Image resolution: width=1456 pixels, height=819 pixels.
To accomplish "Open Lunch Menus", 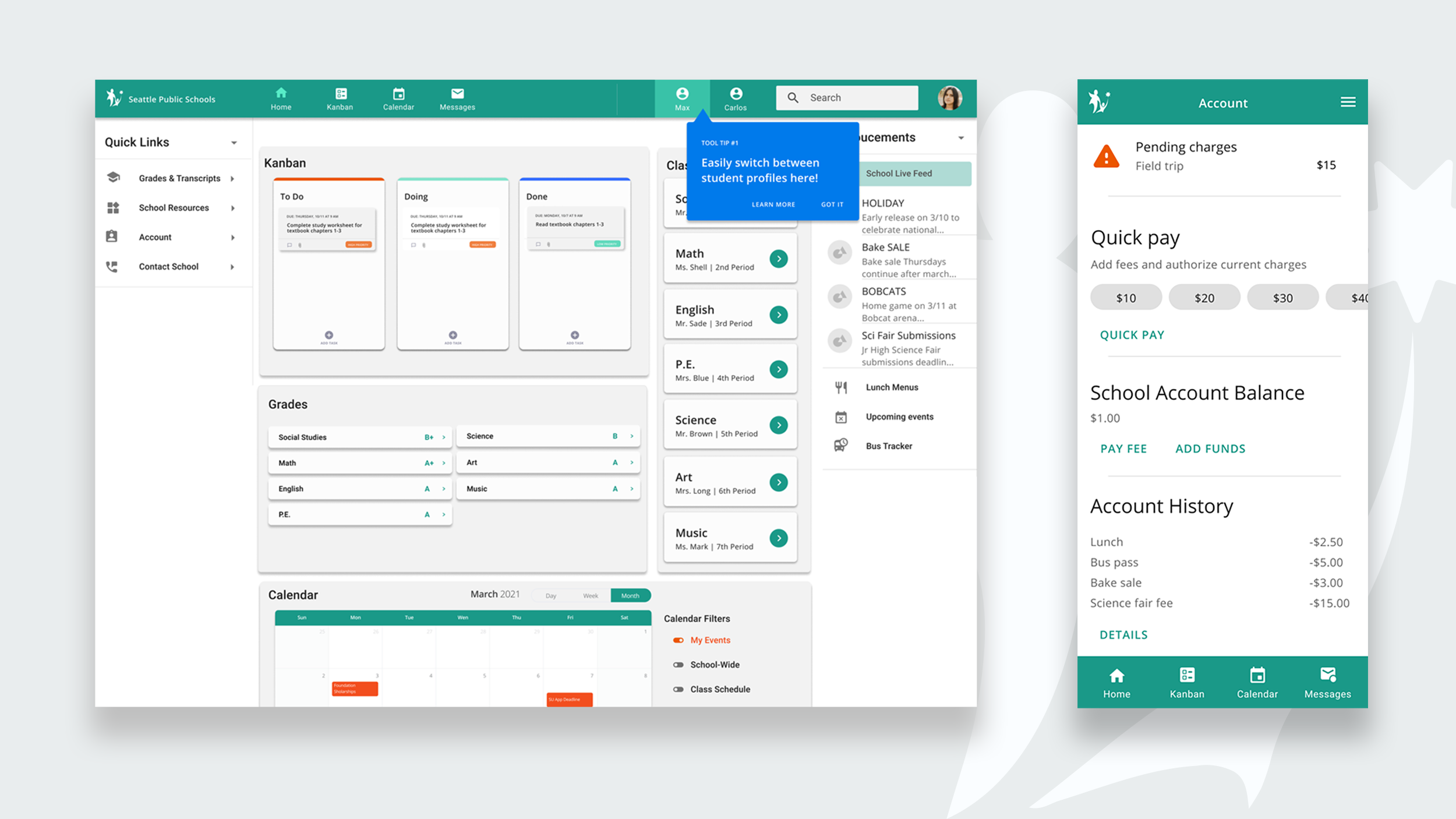I will pos(891,387).
